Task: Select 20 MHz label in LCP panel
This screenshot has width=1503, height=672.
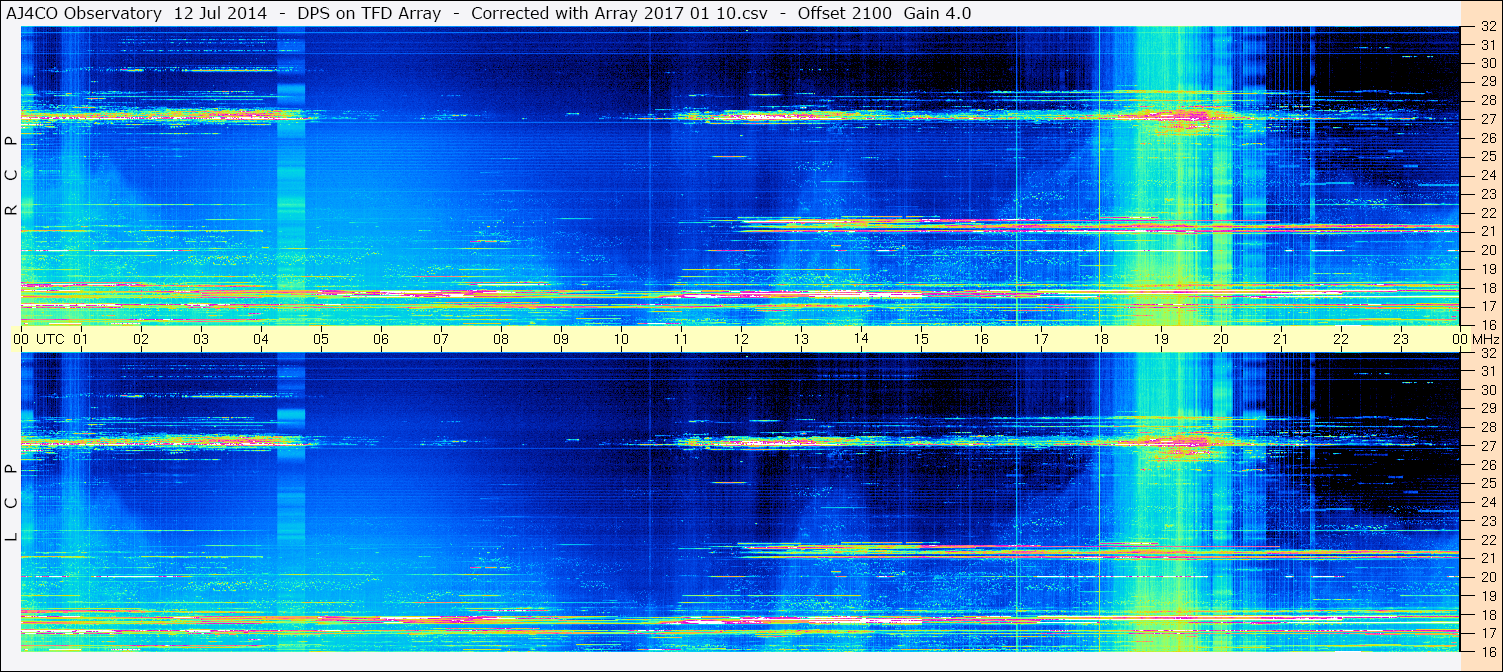Action: (x=1488, y=577)
